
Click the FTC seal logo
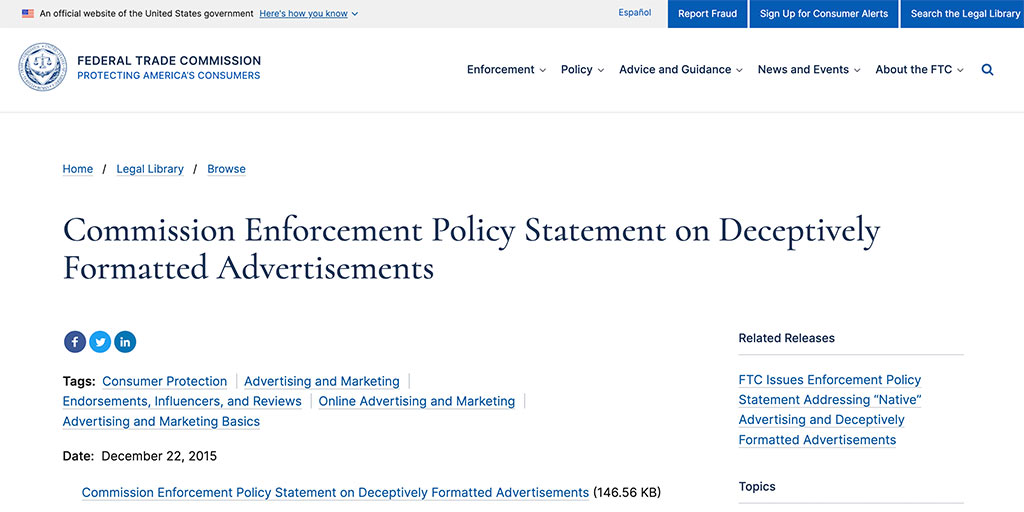(42, 67)
